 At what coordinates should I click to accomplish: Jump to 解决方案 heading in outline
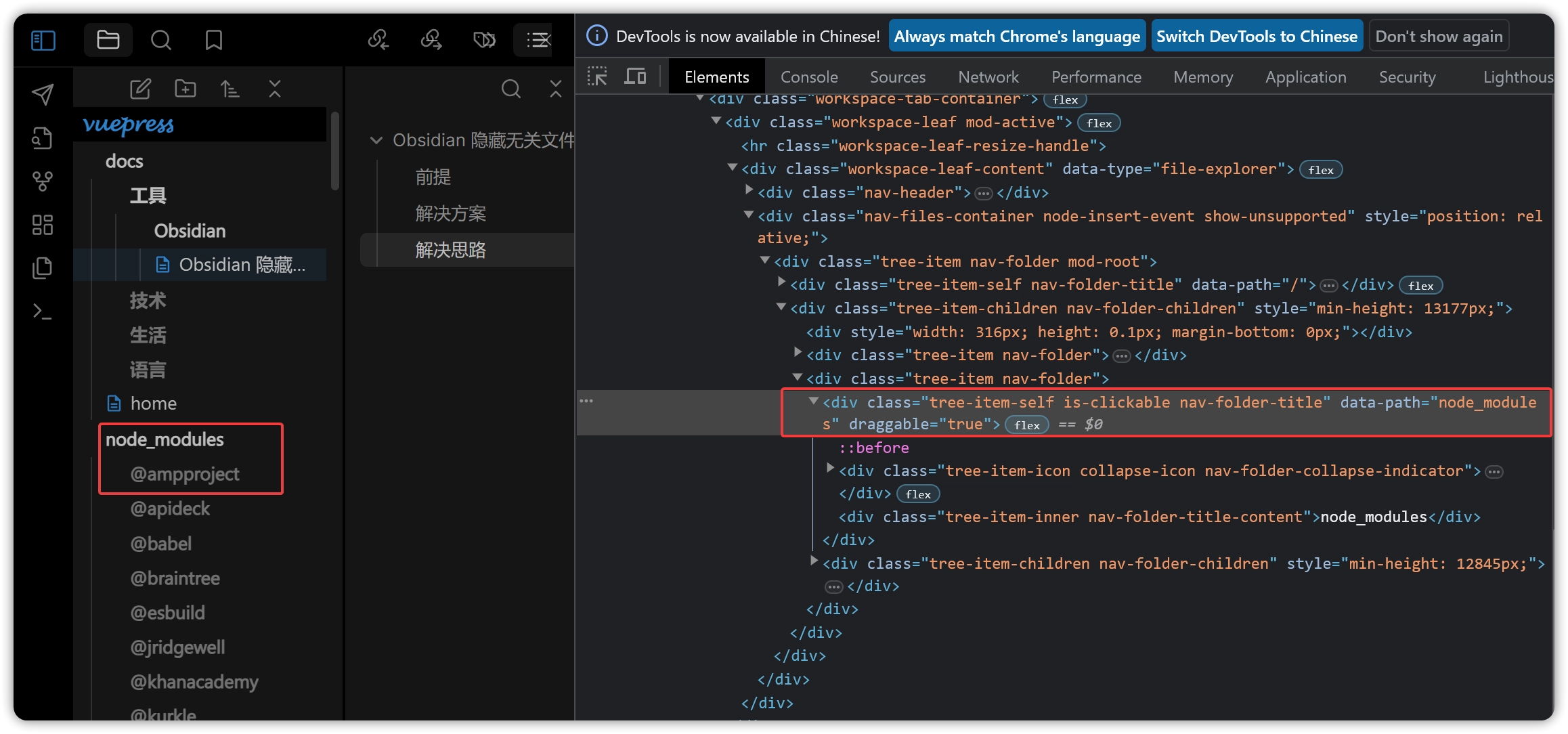450,214
